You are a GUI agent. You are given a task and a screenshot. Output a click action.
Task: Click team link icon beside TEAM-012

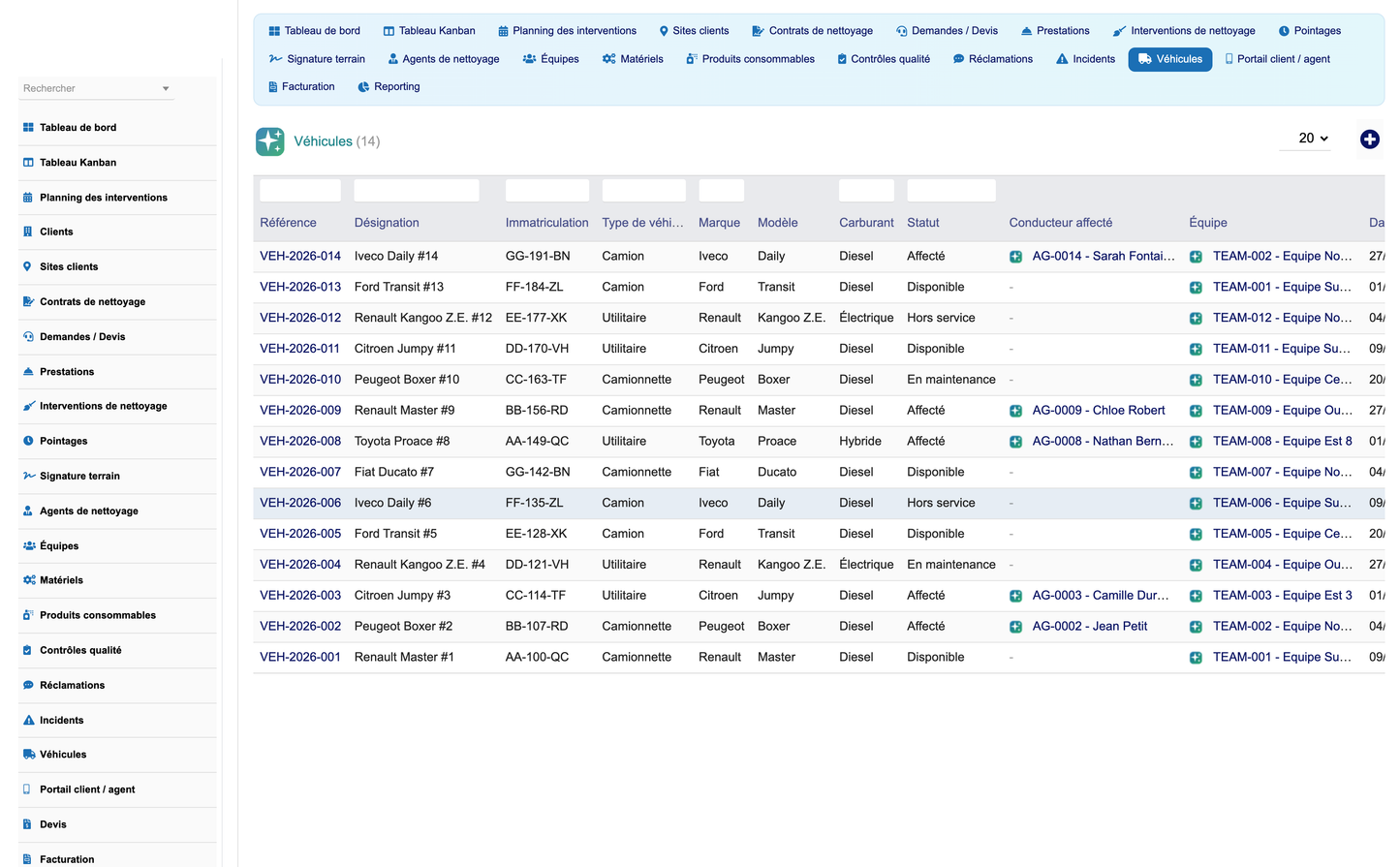[x=1196, y=319]
